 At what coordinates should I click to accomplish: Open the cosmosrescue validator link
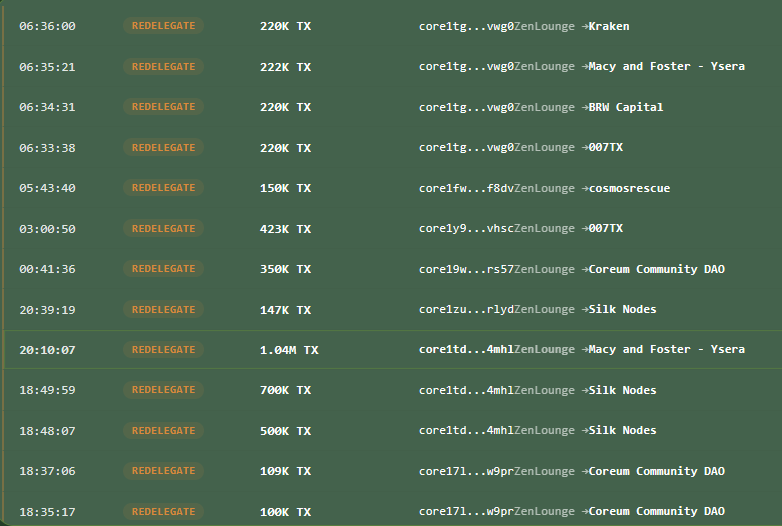point(629,188)
